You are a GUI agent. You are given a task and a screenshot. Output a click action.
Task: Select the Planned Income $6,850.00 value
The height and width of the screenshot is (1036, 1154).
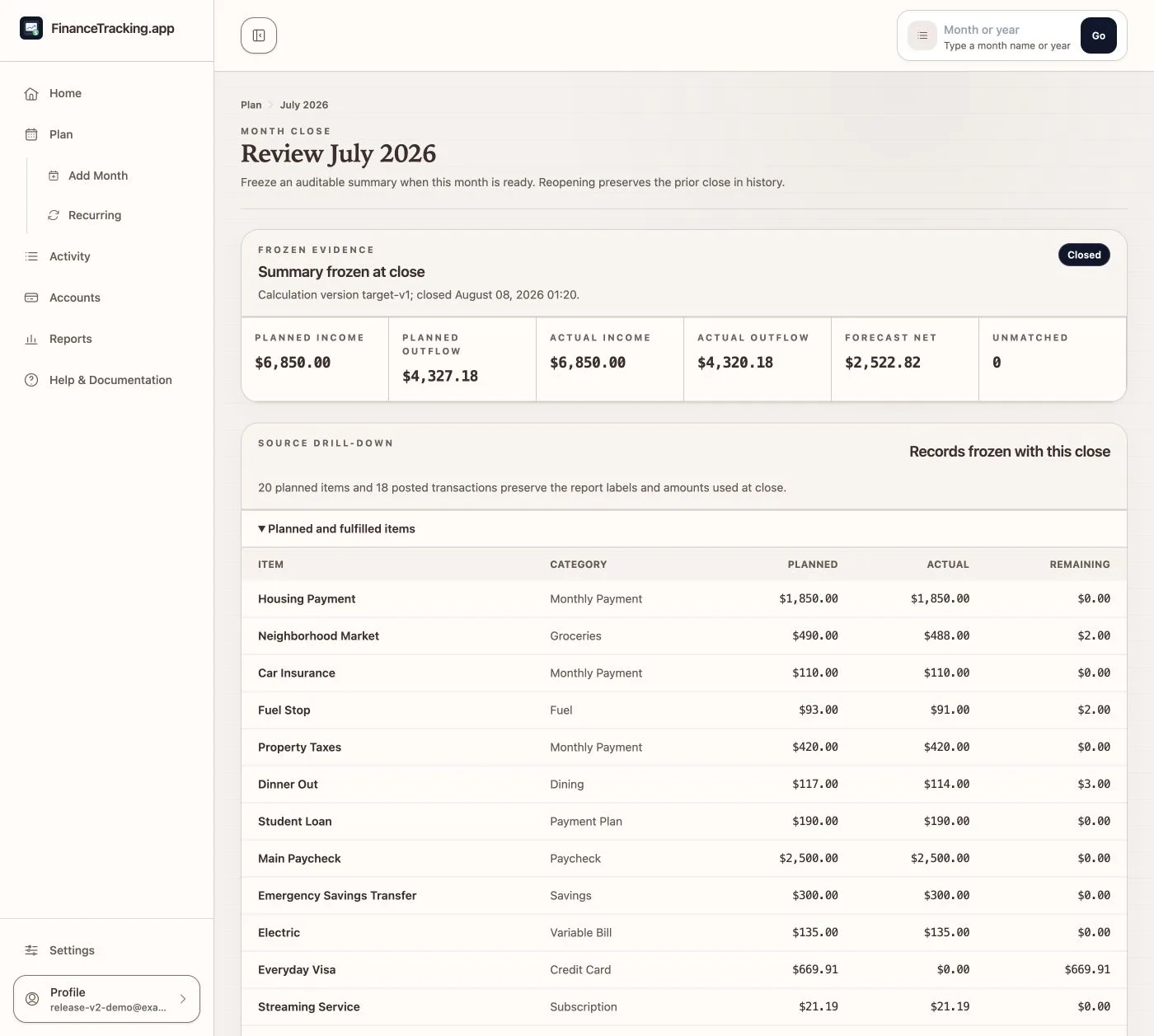tap(293, 363)
